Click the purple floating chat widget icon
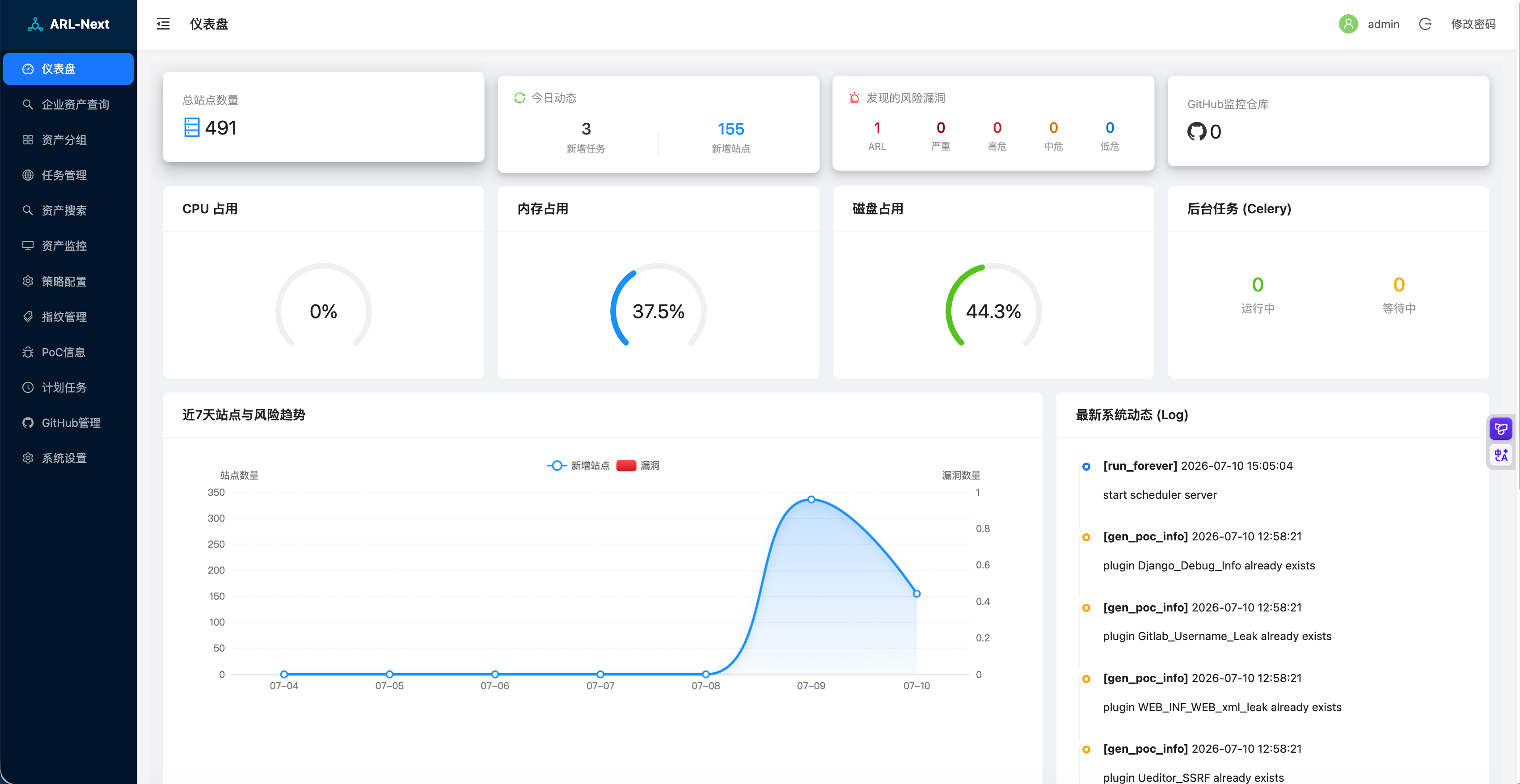This screenshot has height=784, width=1520. tap(1500, 429)
